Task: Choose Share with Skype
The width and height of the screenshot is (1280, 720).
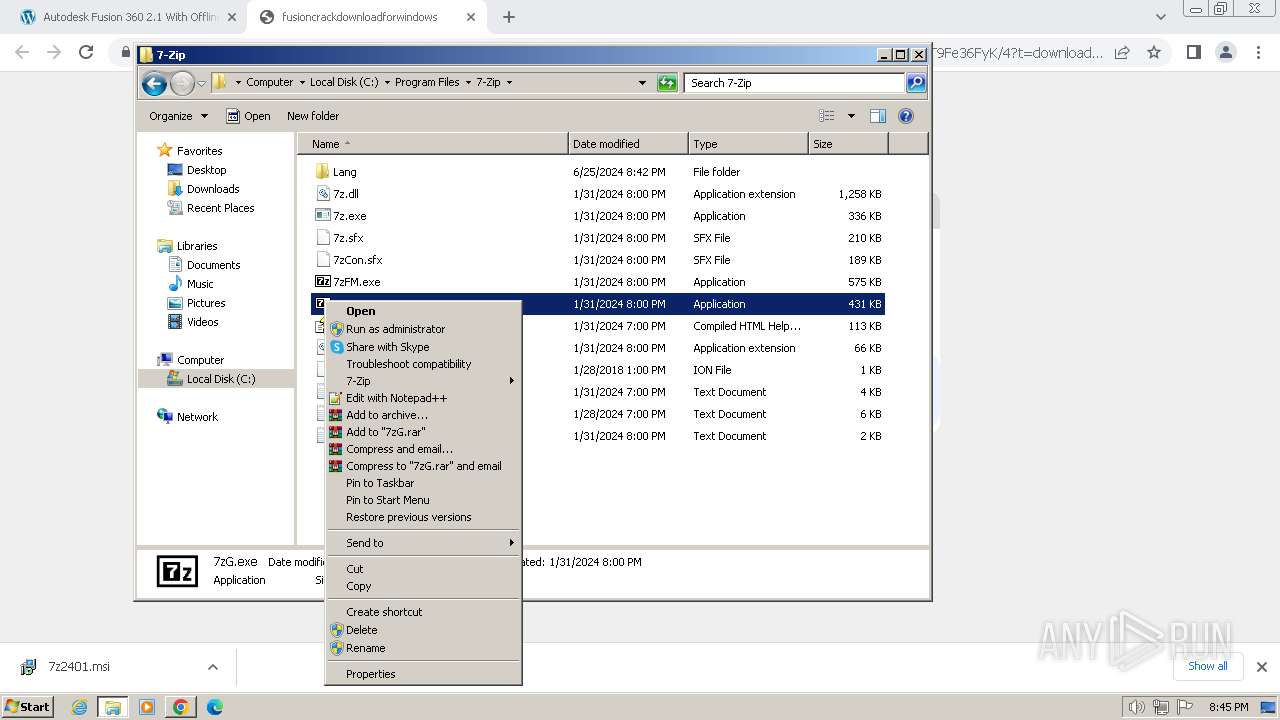Action: [424, 347]
